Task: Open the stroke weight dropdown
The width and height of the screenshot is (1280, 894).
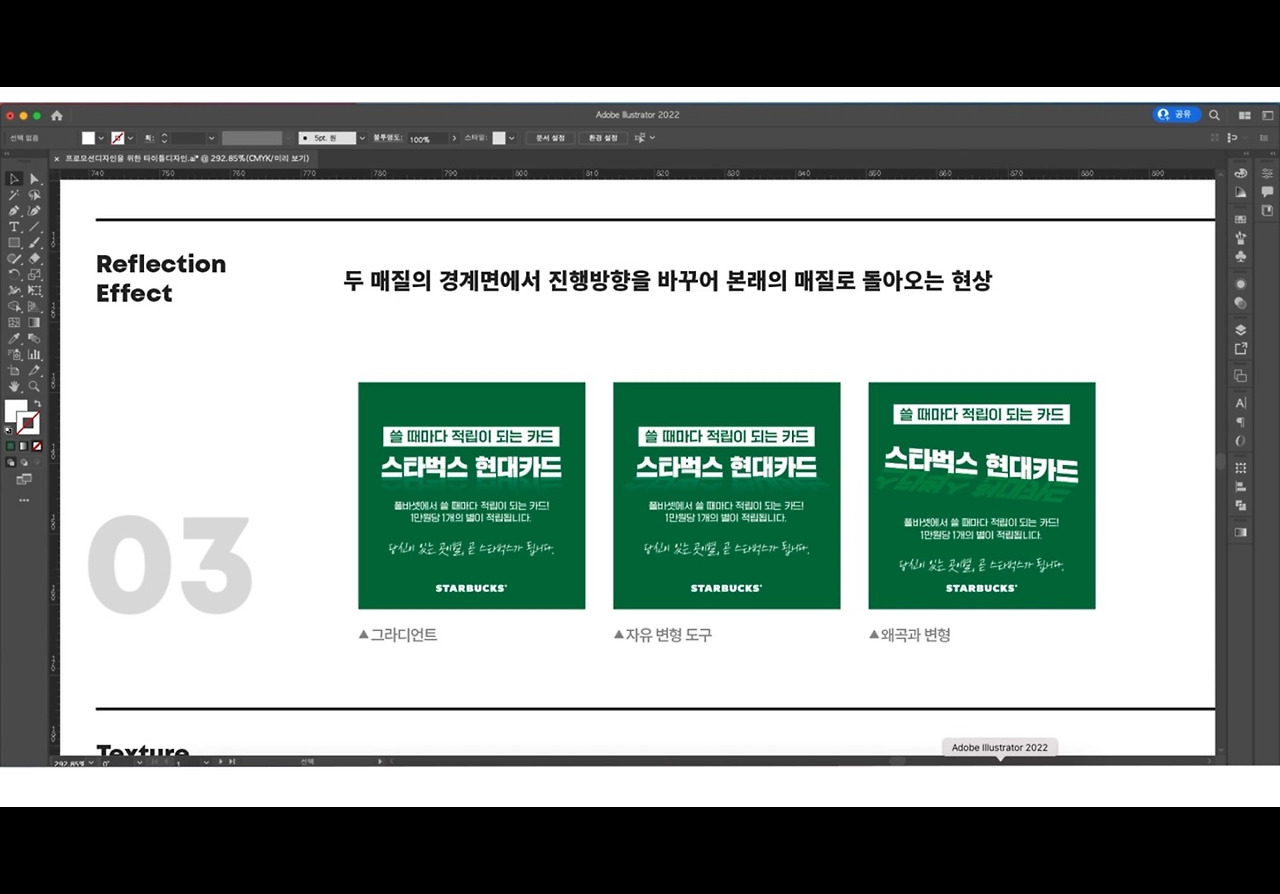Action: pyautogui.click(x=211, y=138)
